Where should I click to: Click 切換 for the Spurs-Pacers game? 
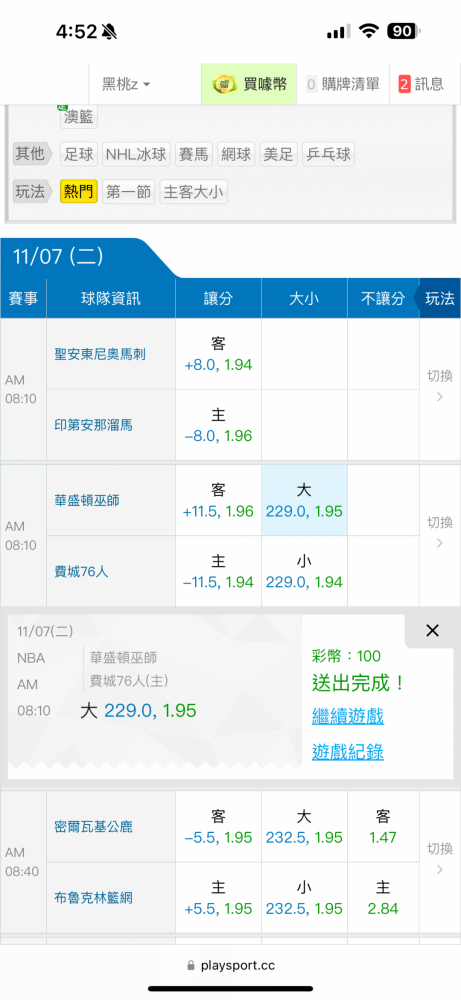440,386
